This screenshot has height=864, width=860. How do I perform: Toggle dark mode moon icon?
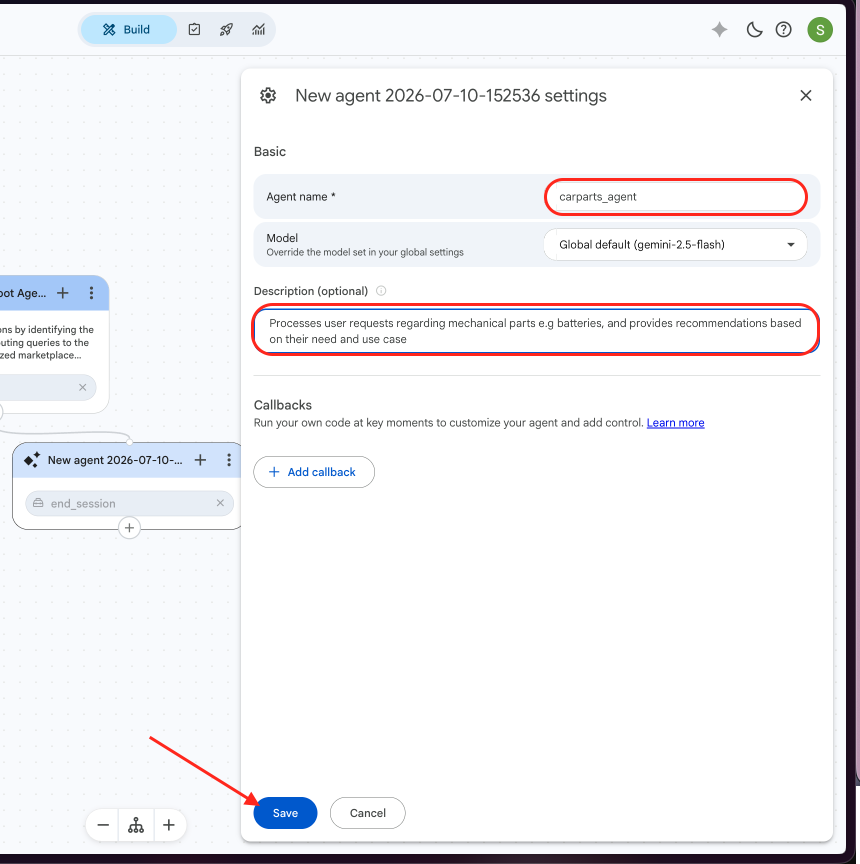(x=754, y=30)
